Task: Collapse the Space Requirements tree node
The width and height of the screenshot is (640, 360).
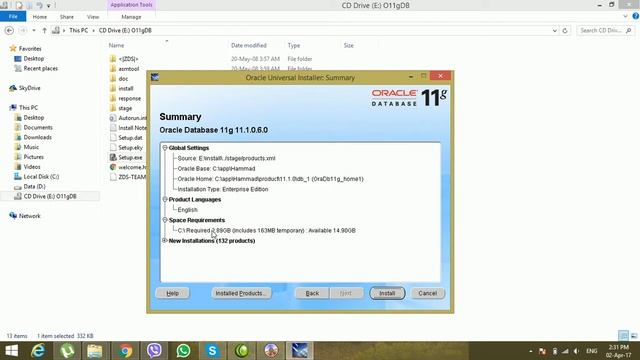Action: pos(165,220)
